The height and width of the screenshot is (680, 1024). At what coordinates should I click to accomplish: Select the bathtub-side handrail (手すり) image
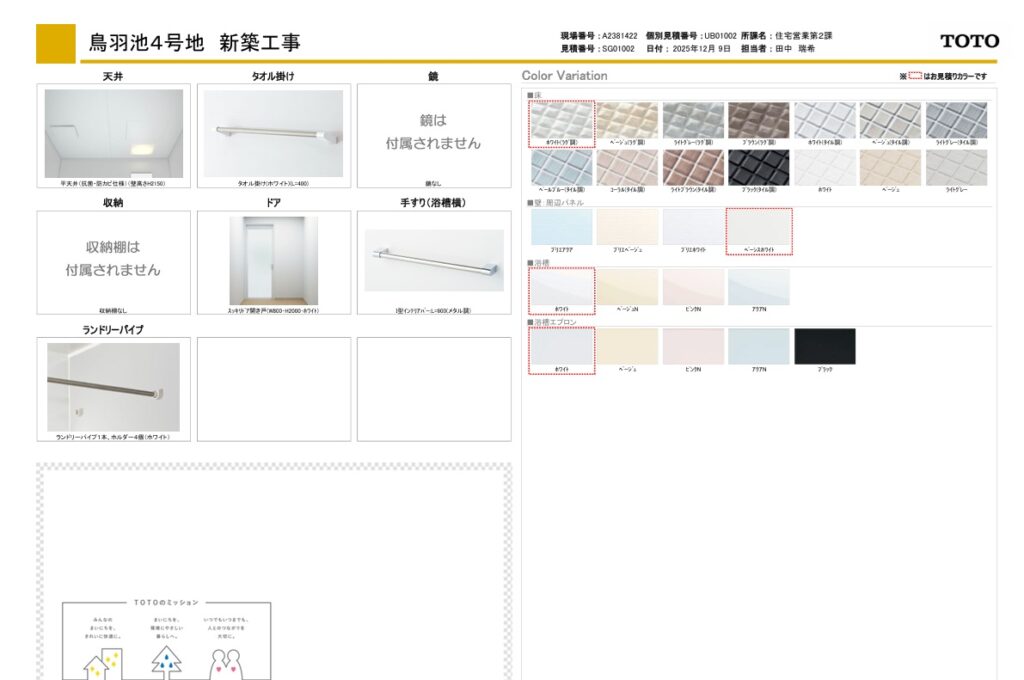point(434,261)
